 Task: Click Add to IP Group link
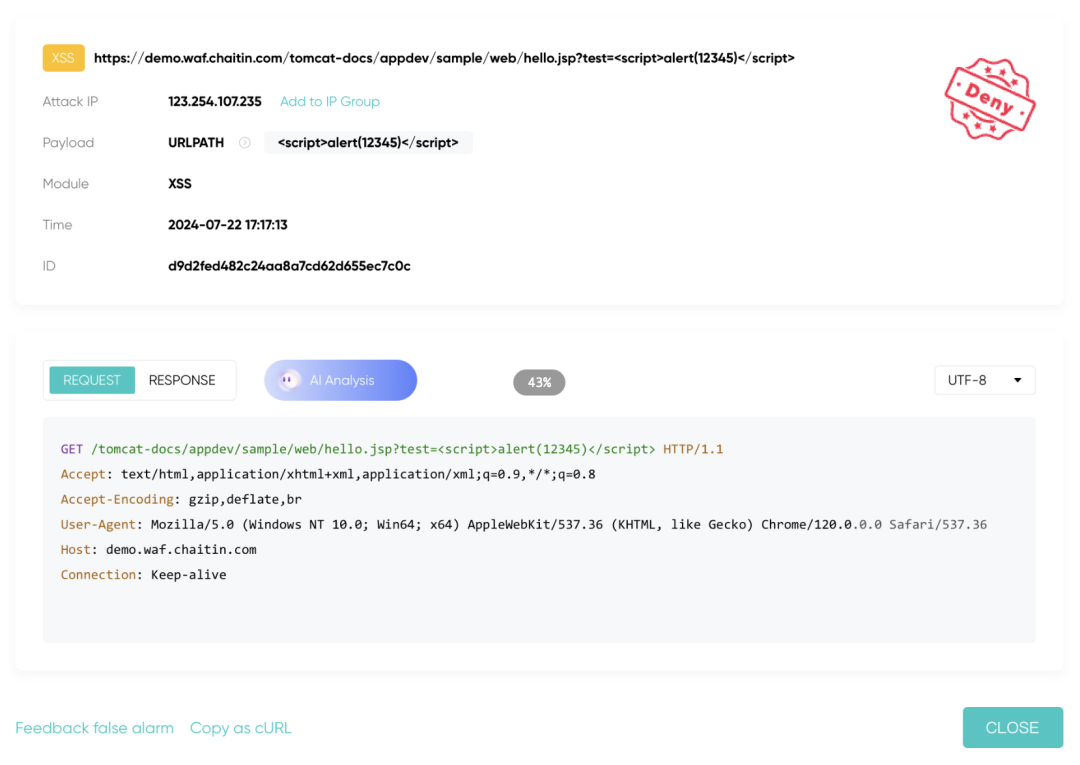point(329,101)
